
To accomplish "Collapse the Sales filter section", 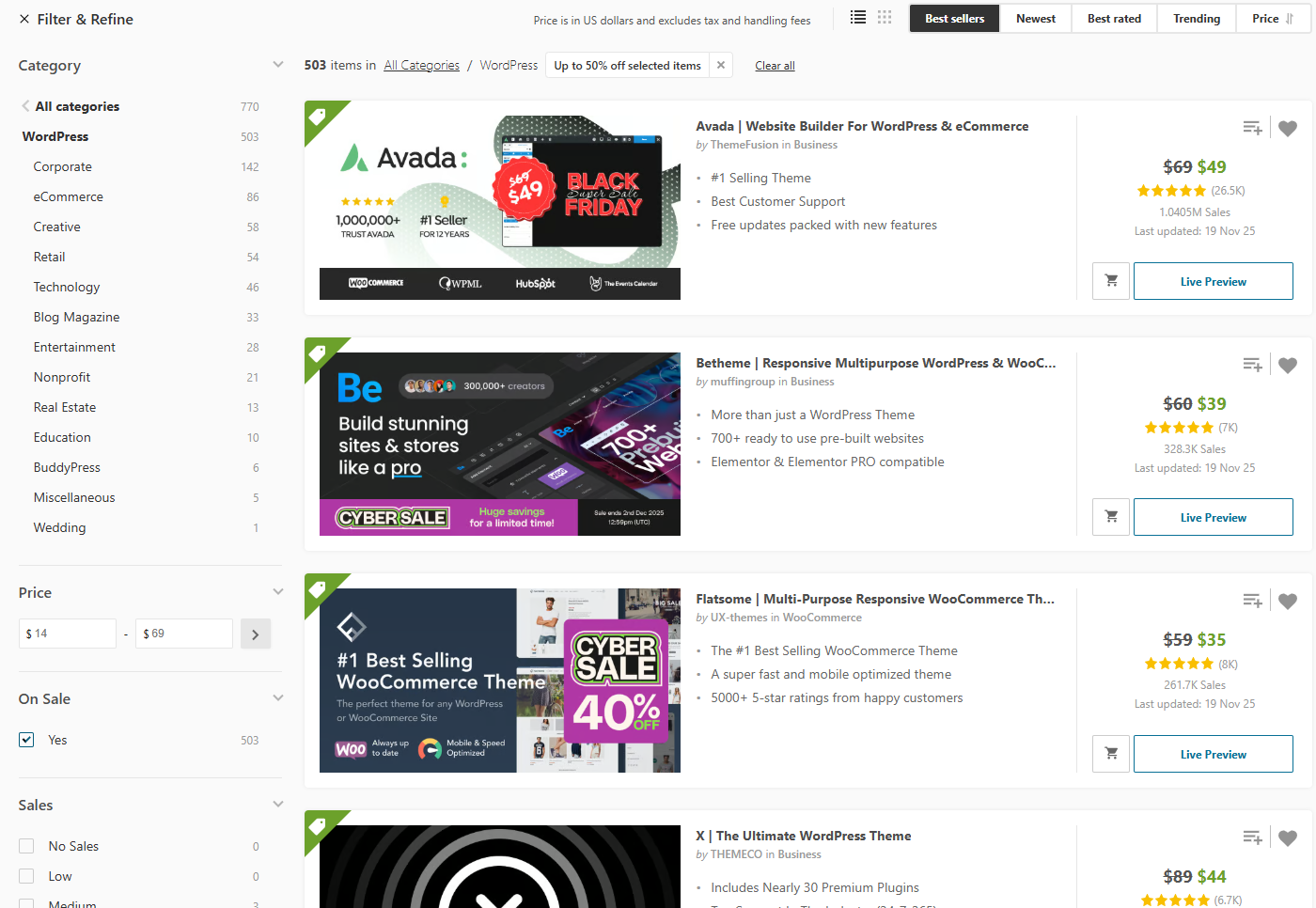I will [x=277, y=804].
